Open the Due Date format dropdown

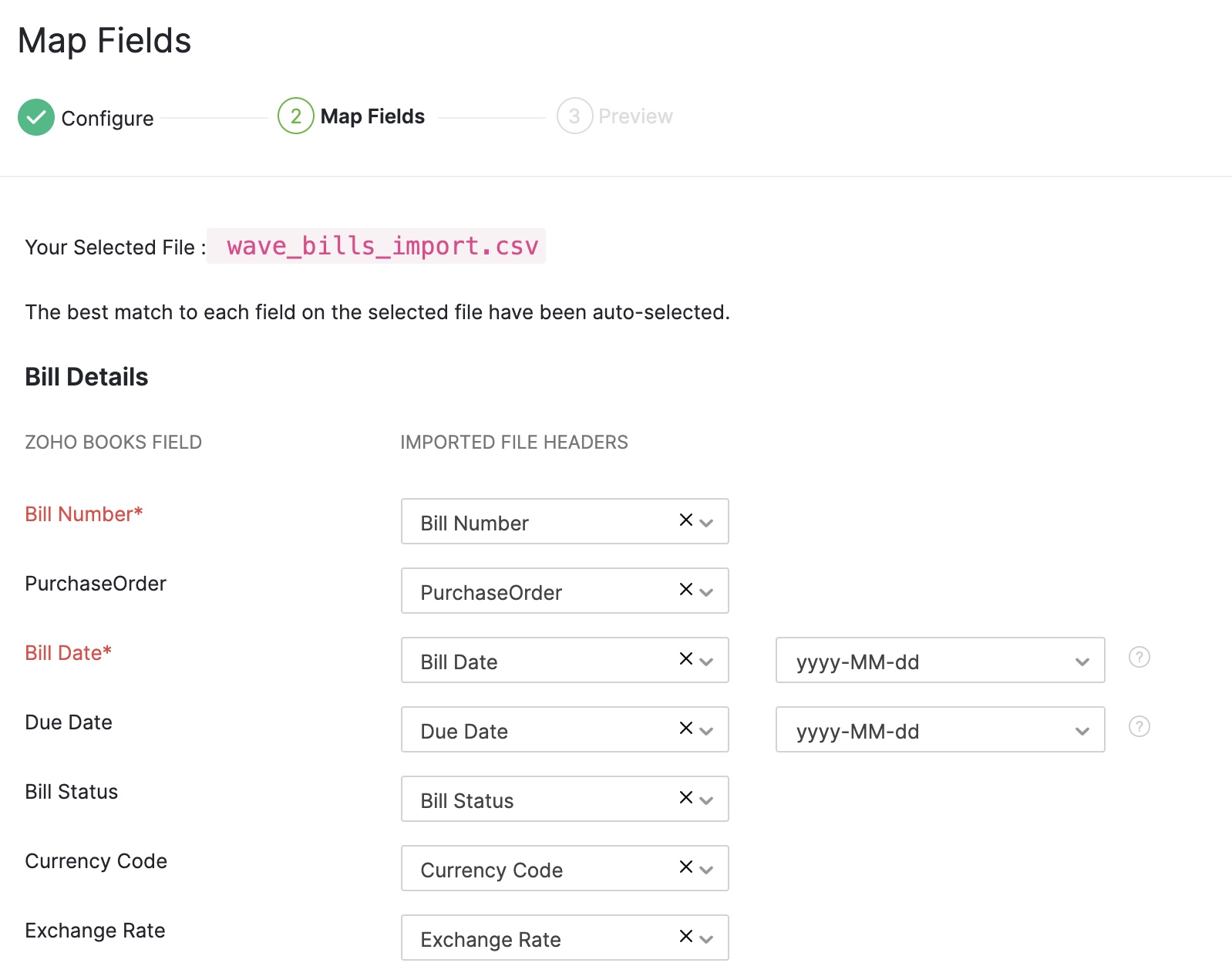coord(939,730)
